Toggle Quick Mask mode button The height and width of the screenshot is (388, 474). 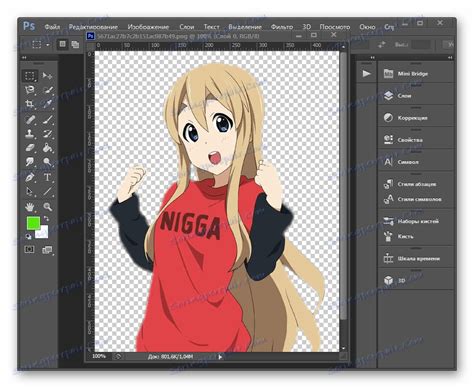pyautogui.click(x=30, y=249)
